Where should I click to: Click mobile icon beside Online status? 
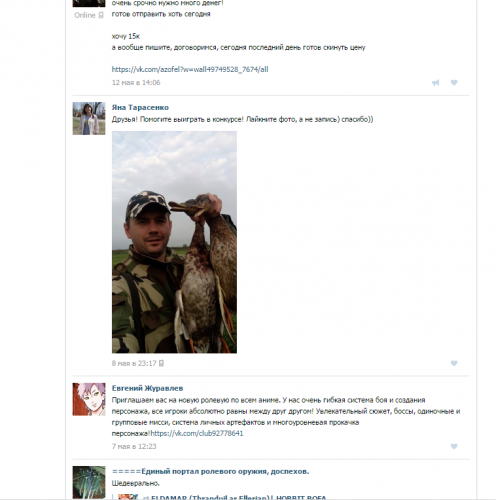point(101,15)
